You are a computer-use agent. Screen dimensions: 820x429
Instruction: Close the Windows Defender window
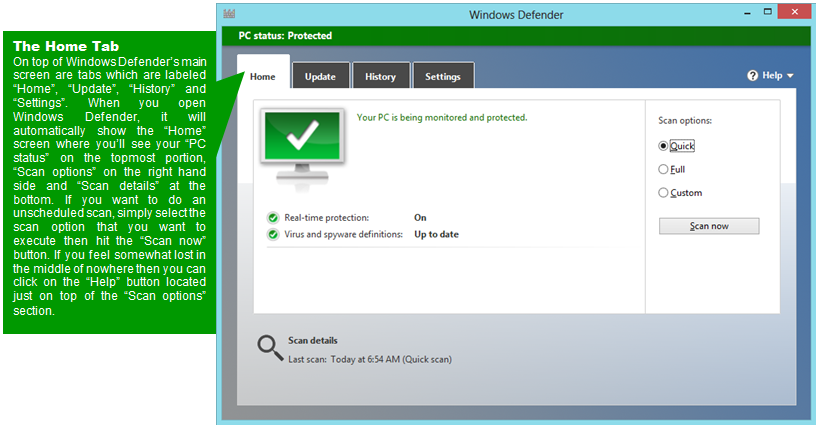(x=794, y=12)
